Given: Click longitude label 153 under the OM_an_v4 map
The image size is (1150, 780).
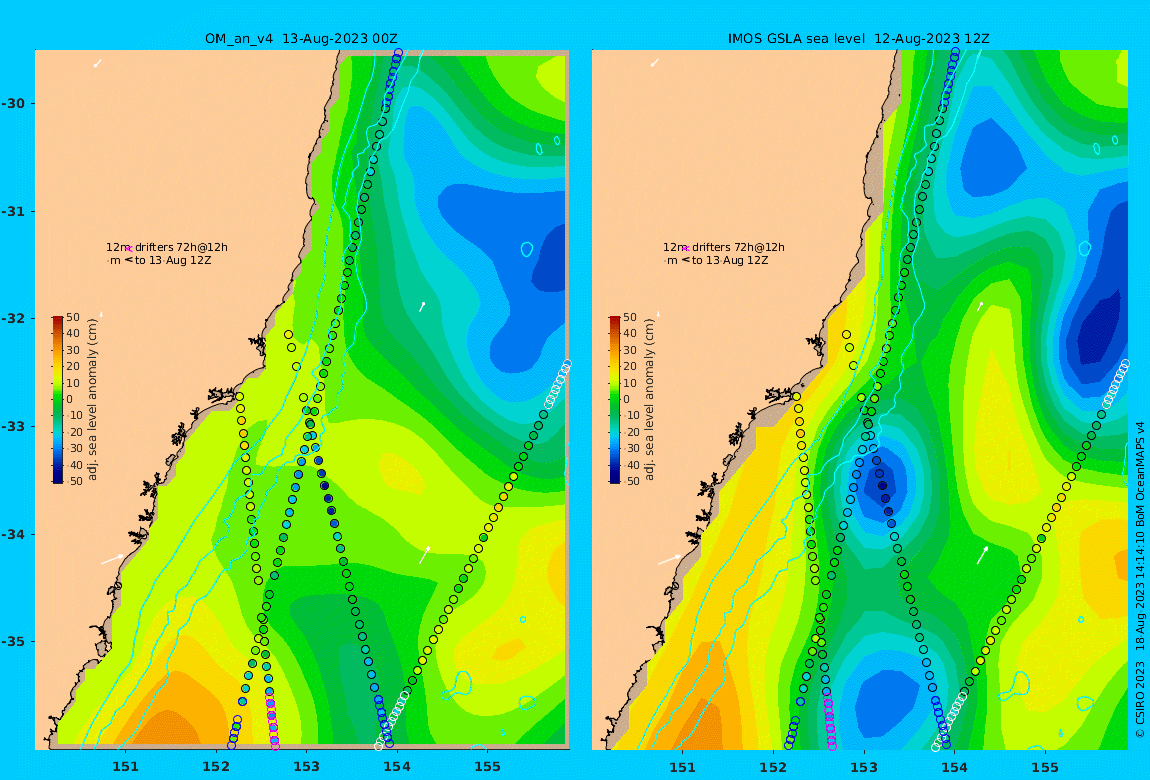Looking at the screenshot, I should tap(307, 767).
